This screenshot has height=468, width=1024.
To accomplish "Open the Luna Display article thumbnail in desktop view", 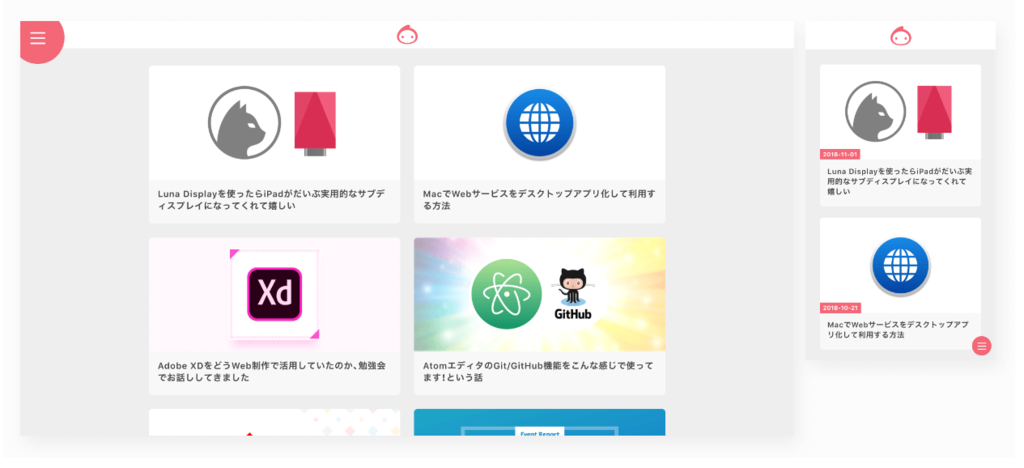I will point(274,123).
